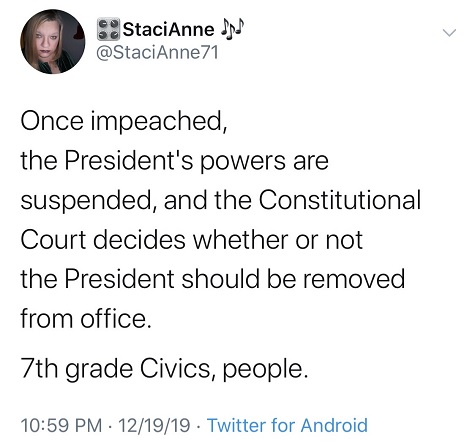The height and width of the screenshot is (444, 475).
Task: Open the StaciAnne display name profile link
Action: point(168,29)
